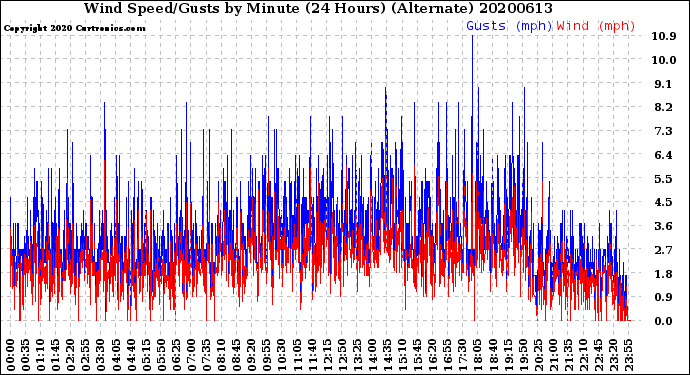Click the 'Gusts (mph)' blue legend label
This screenshot has width=690, height=375.
click(509, 26)
